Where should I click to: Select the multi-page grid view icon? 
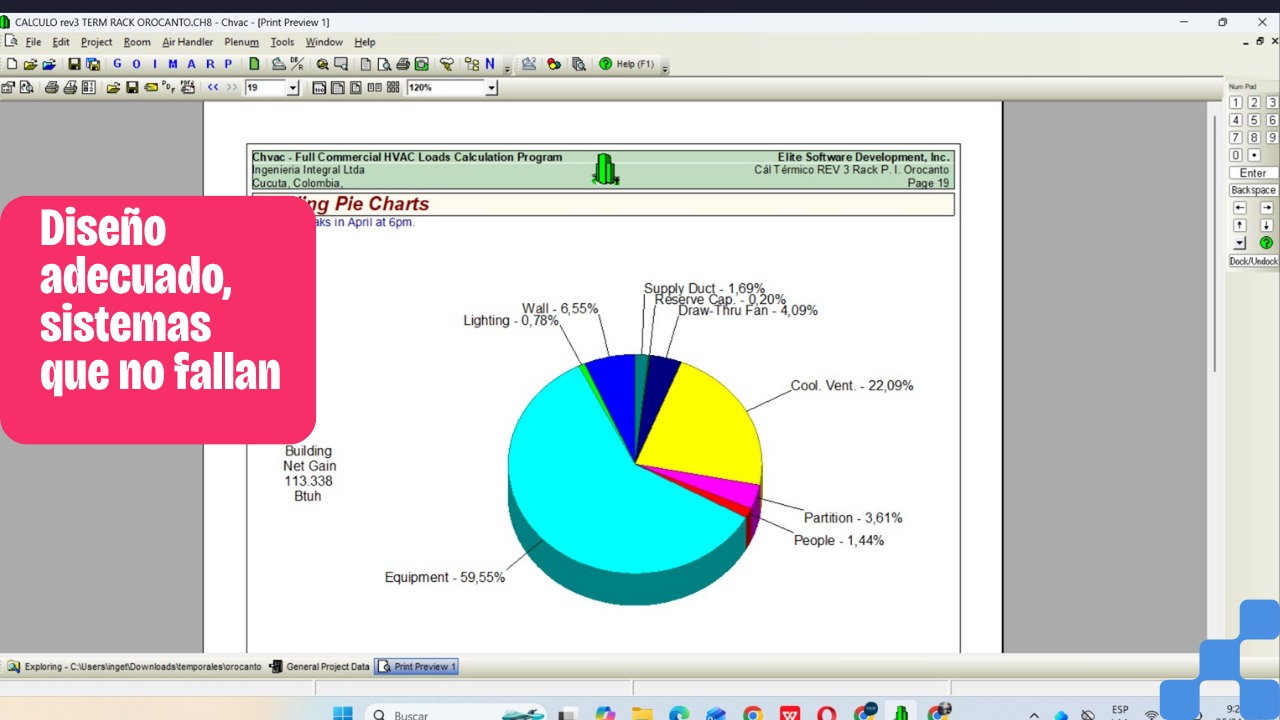coord(393,88)
